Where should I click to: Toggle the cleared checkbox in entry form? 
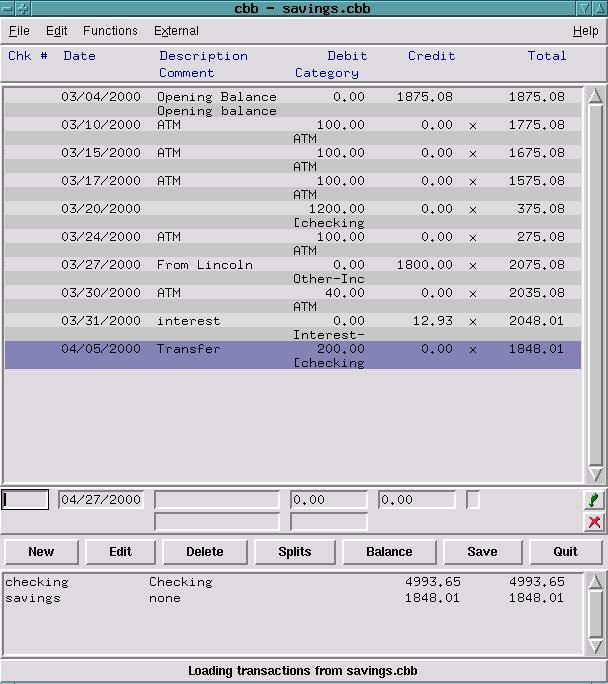pyautogui.click(x=473, y=500)
